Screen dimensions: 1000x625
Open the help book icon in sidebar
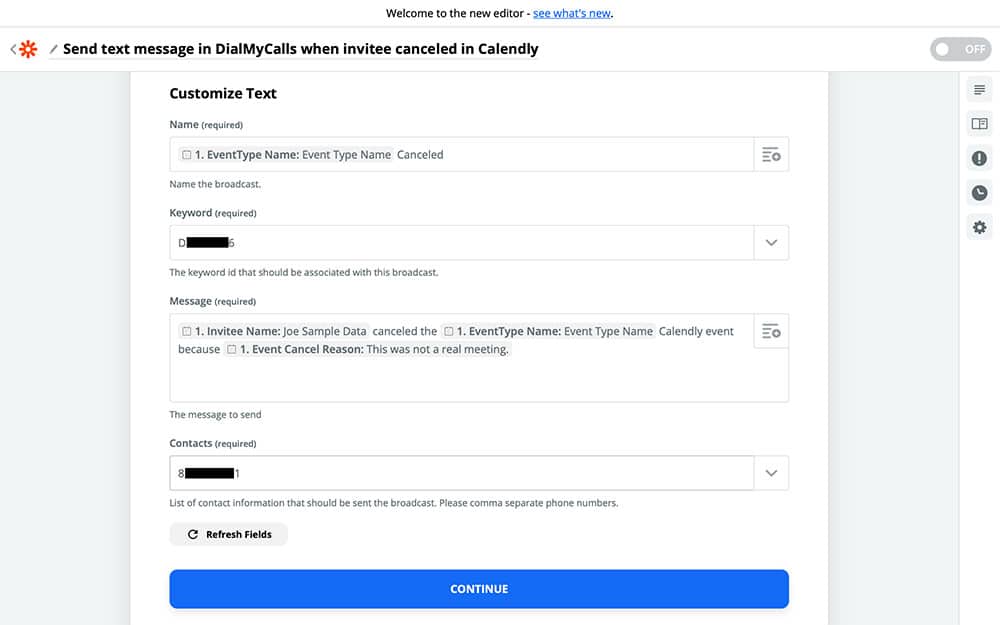point(979,124)
